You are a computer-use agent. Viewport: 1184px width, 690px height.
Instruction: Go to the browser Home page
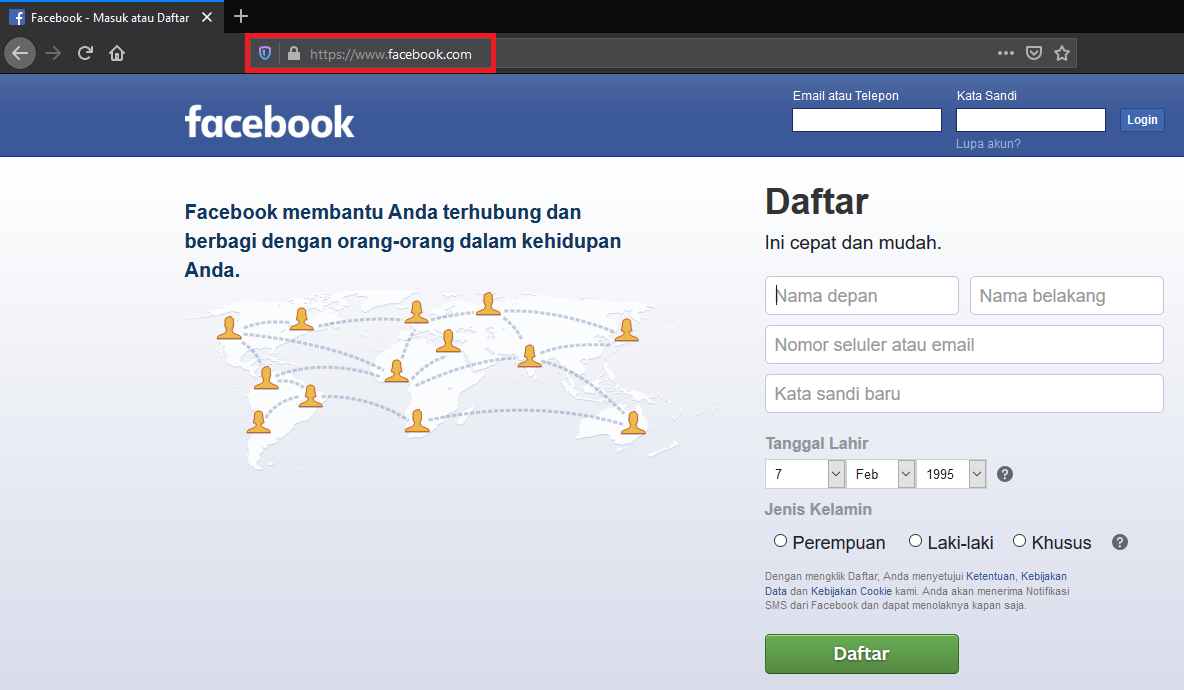117,54
